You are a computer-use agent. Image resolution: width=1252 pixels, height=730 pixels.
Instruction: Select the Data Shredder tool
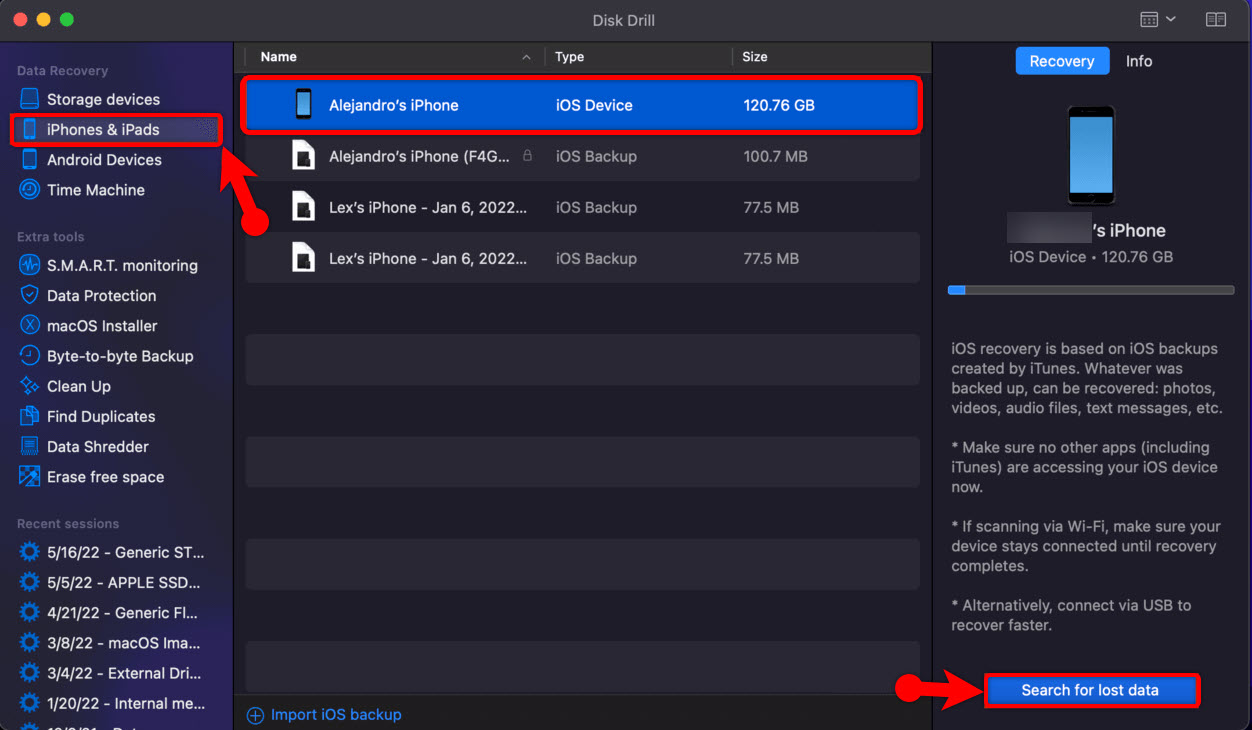coord(97,447)
